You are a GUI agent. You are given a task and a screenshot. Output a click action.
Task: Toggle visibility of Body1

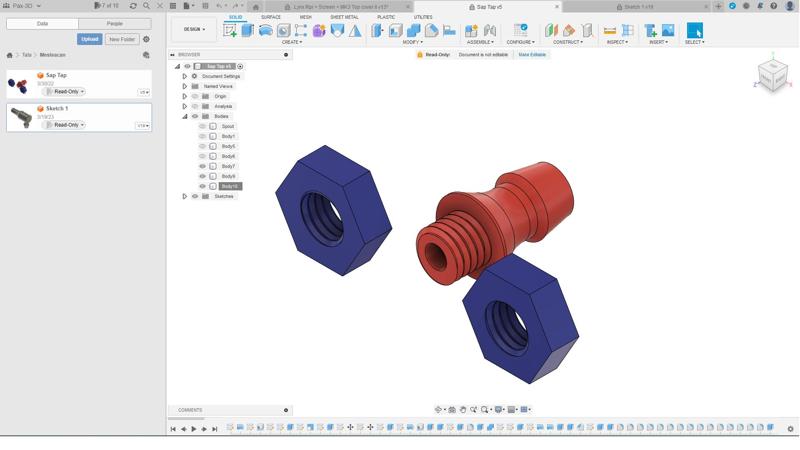202,136
